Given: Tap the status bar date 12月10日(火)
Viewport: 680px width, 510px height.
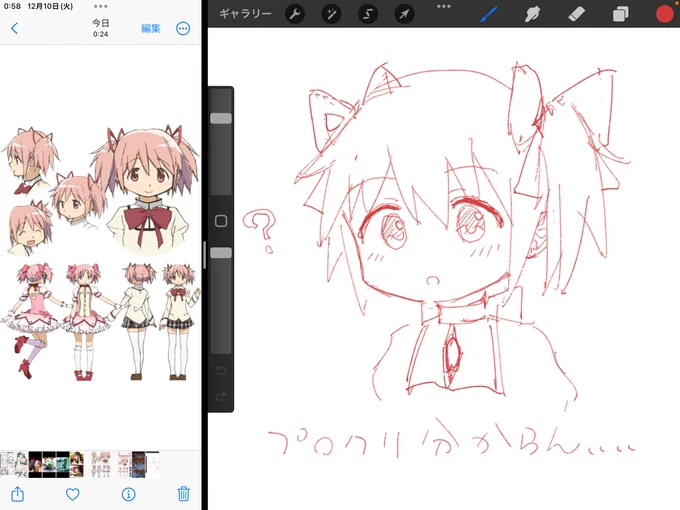Looking at the screenshot, I should [x=50, y=6].
